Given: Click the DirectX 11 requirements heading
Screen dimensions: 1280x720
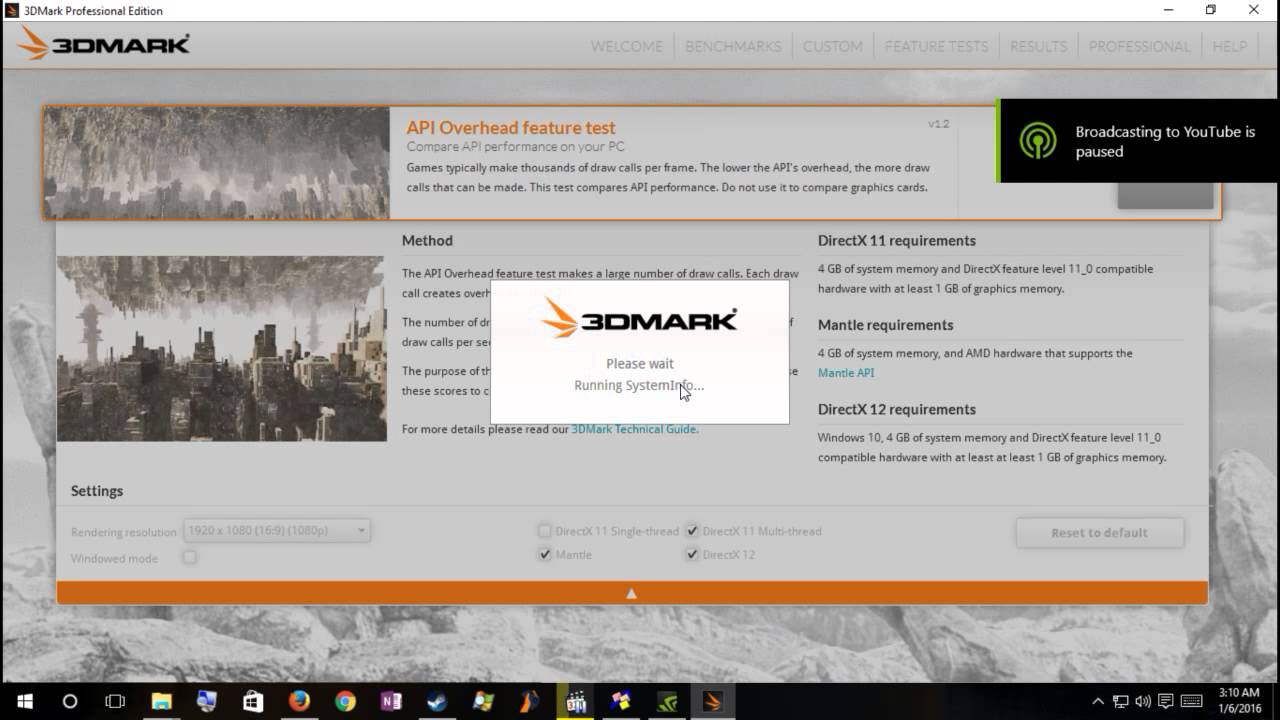Looking at the screenshot, I should (x=897, y=241).
